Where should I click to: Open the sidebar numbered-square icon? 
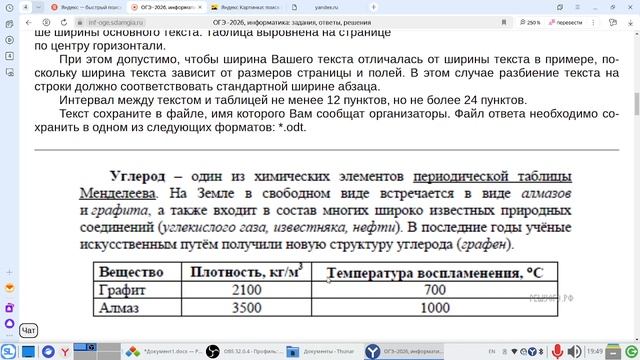[x=9, y=56]
